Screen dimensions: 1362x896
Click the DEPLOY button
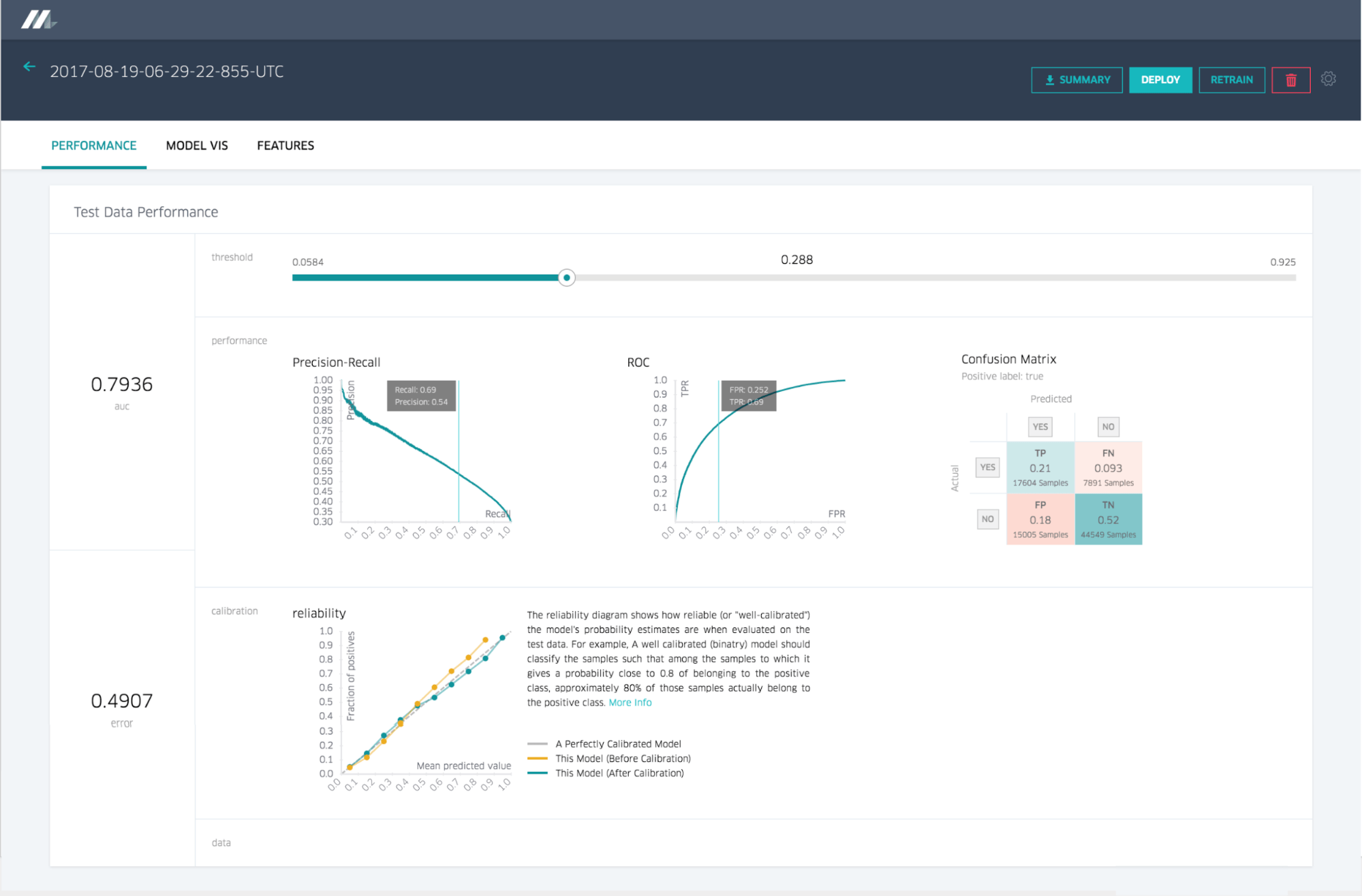click(x=1160, y=80)
